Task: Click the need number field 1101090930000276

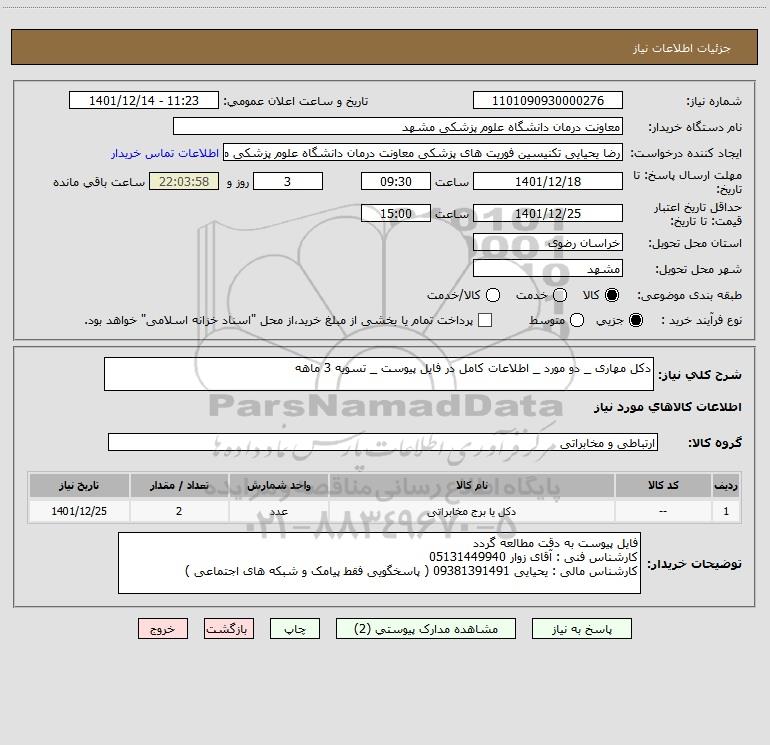Action: [548, 101]
